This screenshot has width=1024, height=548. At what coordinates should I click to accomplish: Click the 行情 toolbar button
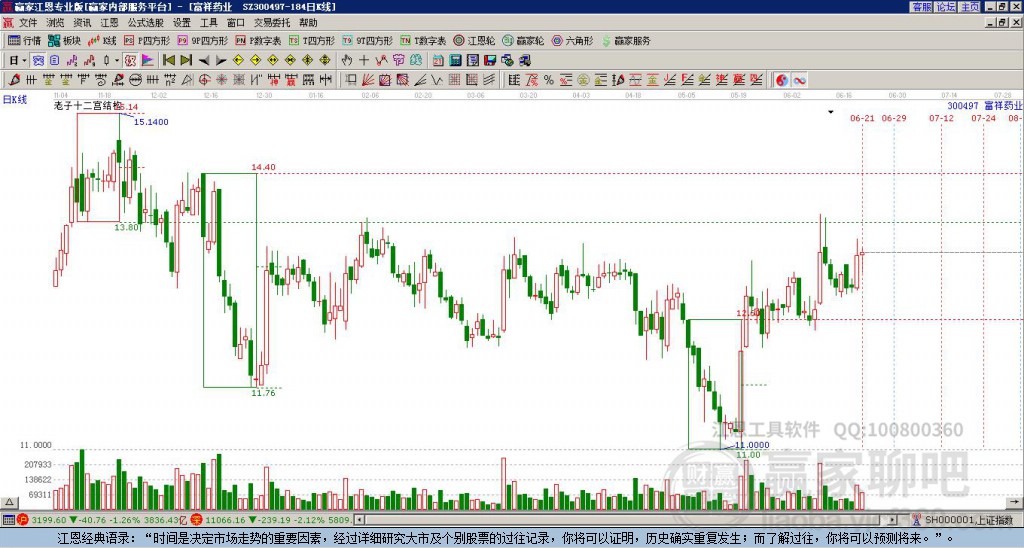[x=25, y=40]
